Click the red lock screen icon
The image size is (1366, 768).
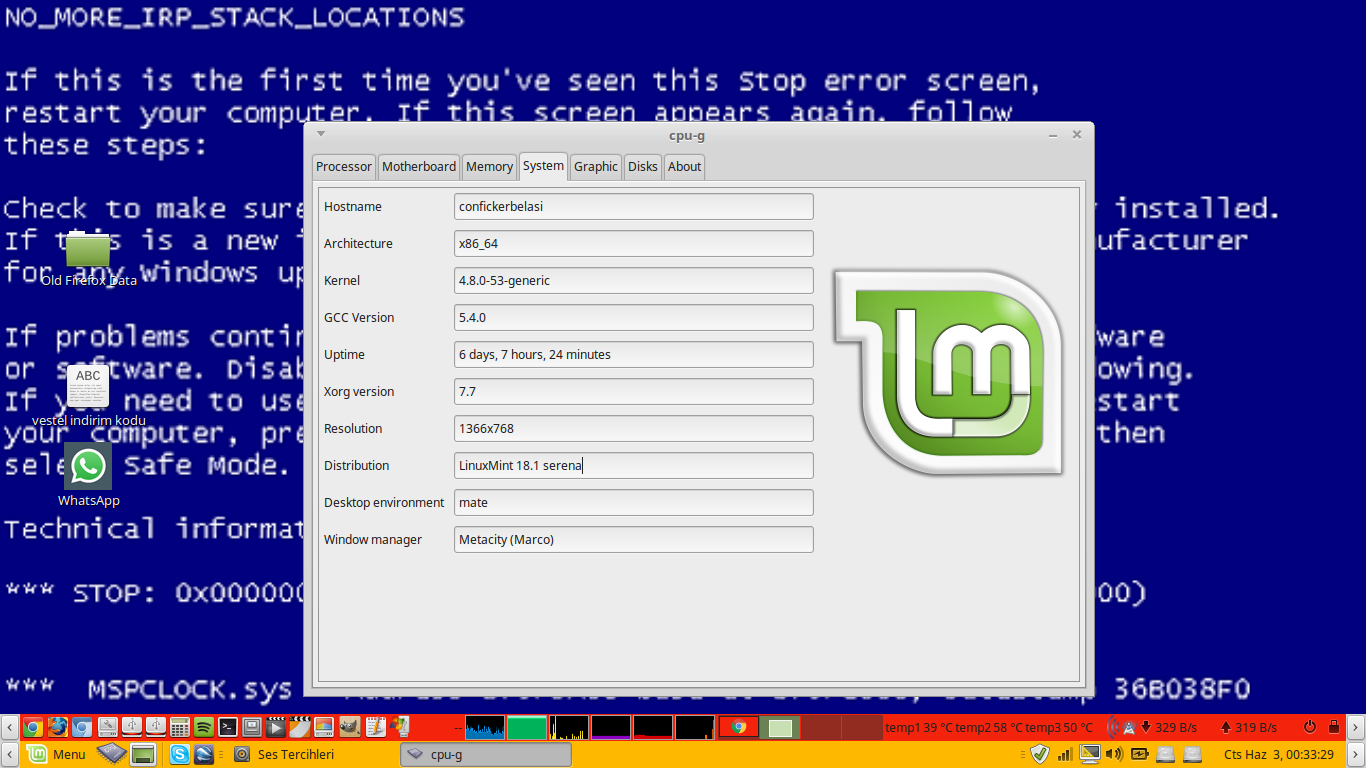[x=1334, y=727]
